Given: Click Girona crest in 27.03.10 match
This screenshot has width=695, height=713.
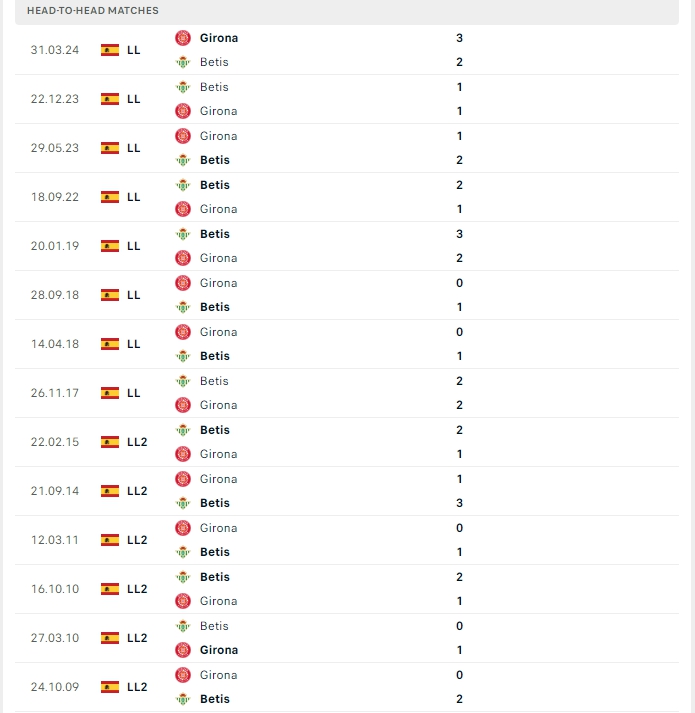Looking at the screenshot, I should click(183, 650).
